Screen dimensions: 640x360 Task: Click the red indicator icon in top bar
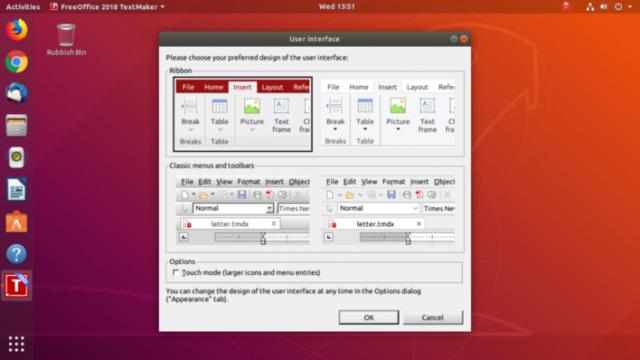coord(566,6)
